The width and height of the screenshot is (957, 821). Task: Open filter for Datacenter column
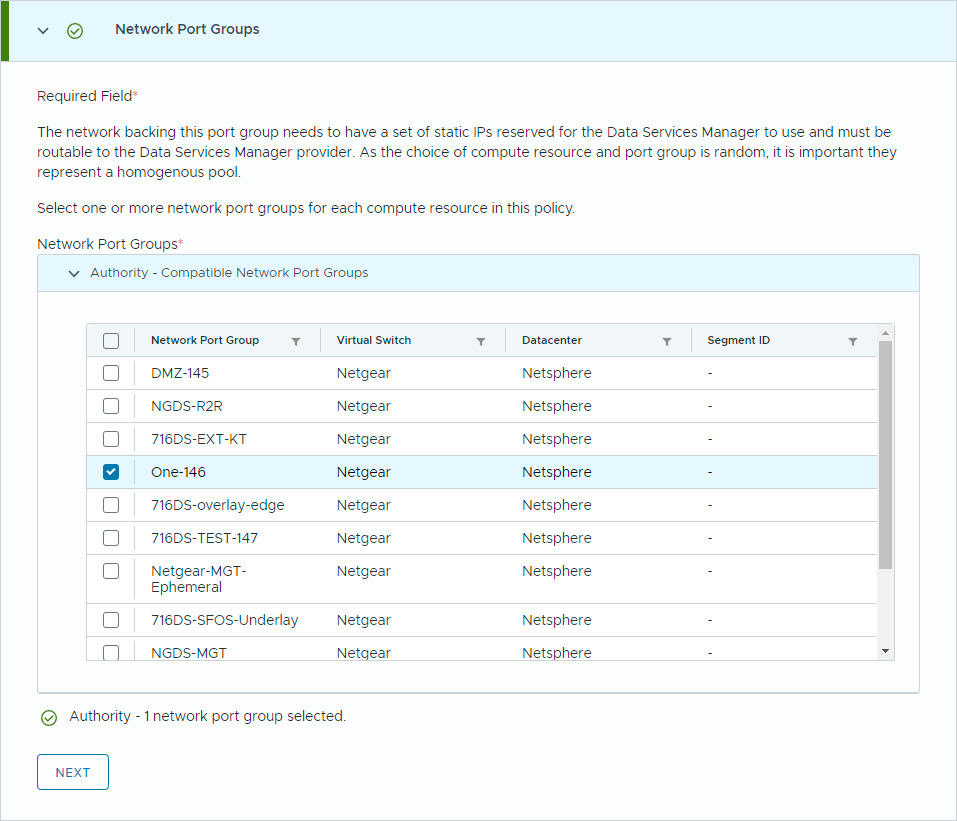[667, 341]
